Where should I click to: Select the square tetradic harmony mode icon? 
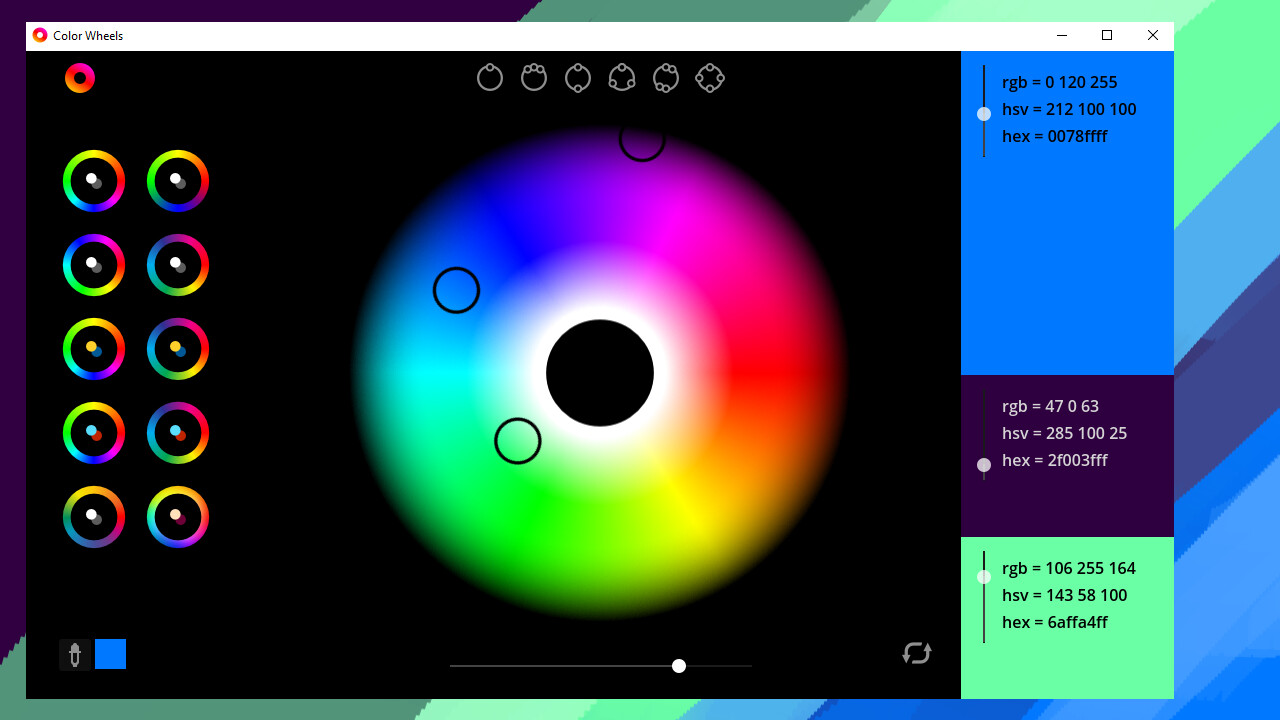pyautogui.click(x=710, y=77)
